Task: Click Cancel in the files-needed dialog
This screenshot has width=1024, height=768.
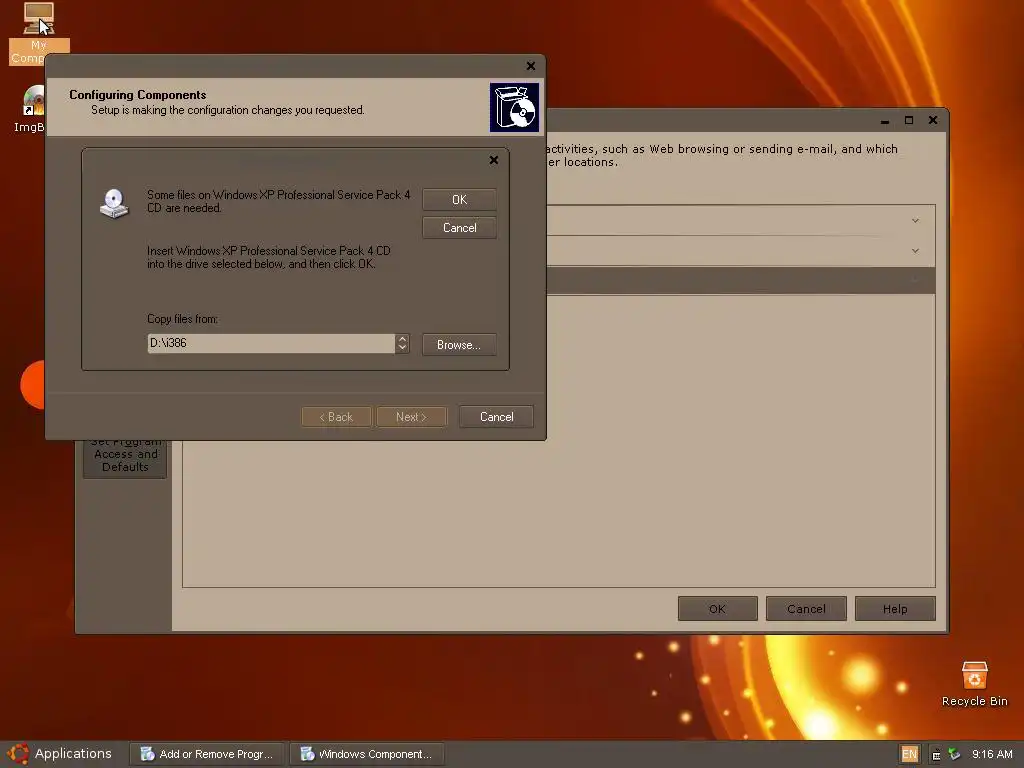Action: click(459, 228)
